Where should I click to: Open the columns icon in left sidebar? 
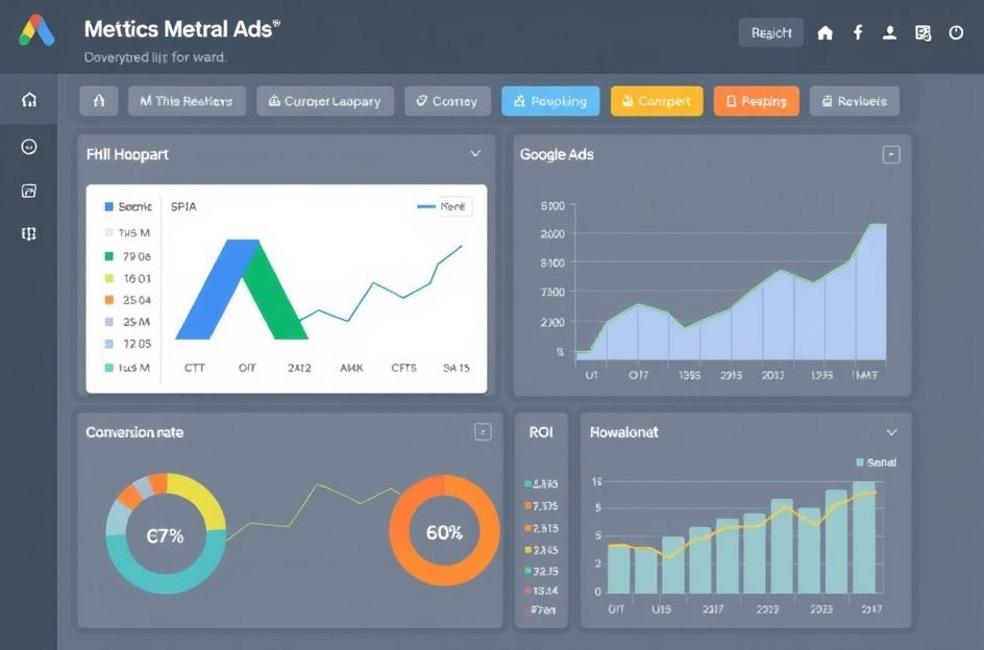(29, 234)
